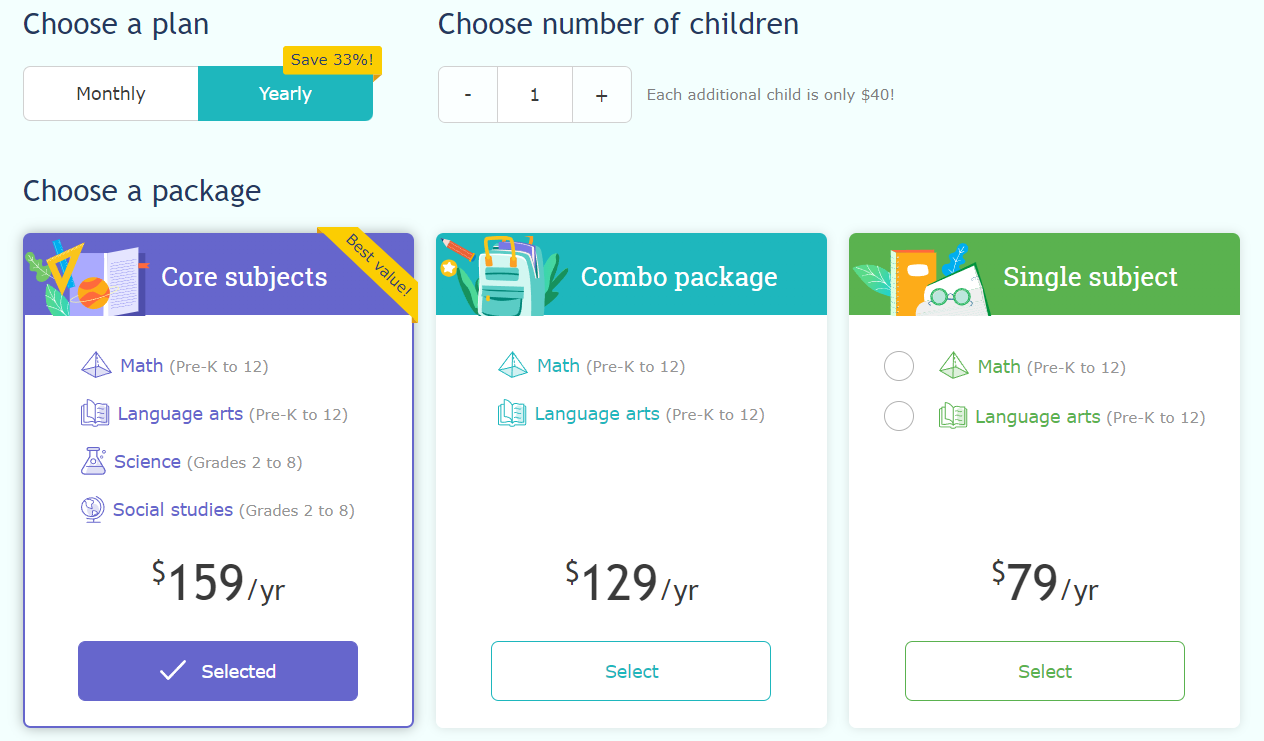Screen dimensions: 1264x741
Task: Click the Core subjects package header
Action: tap(244, 277)
